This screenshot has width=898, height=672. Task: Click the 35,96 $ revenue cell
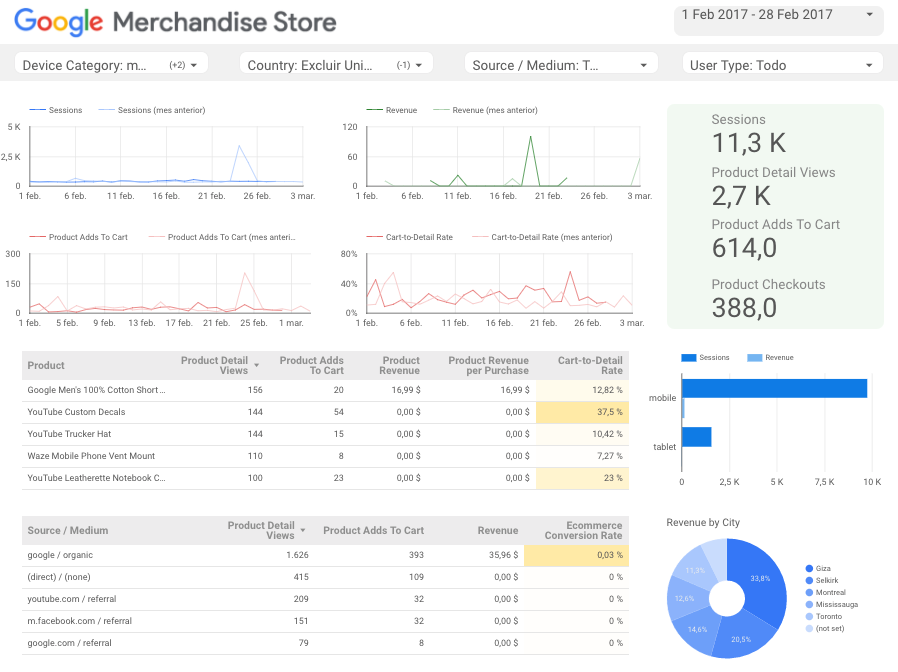503,555
